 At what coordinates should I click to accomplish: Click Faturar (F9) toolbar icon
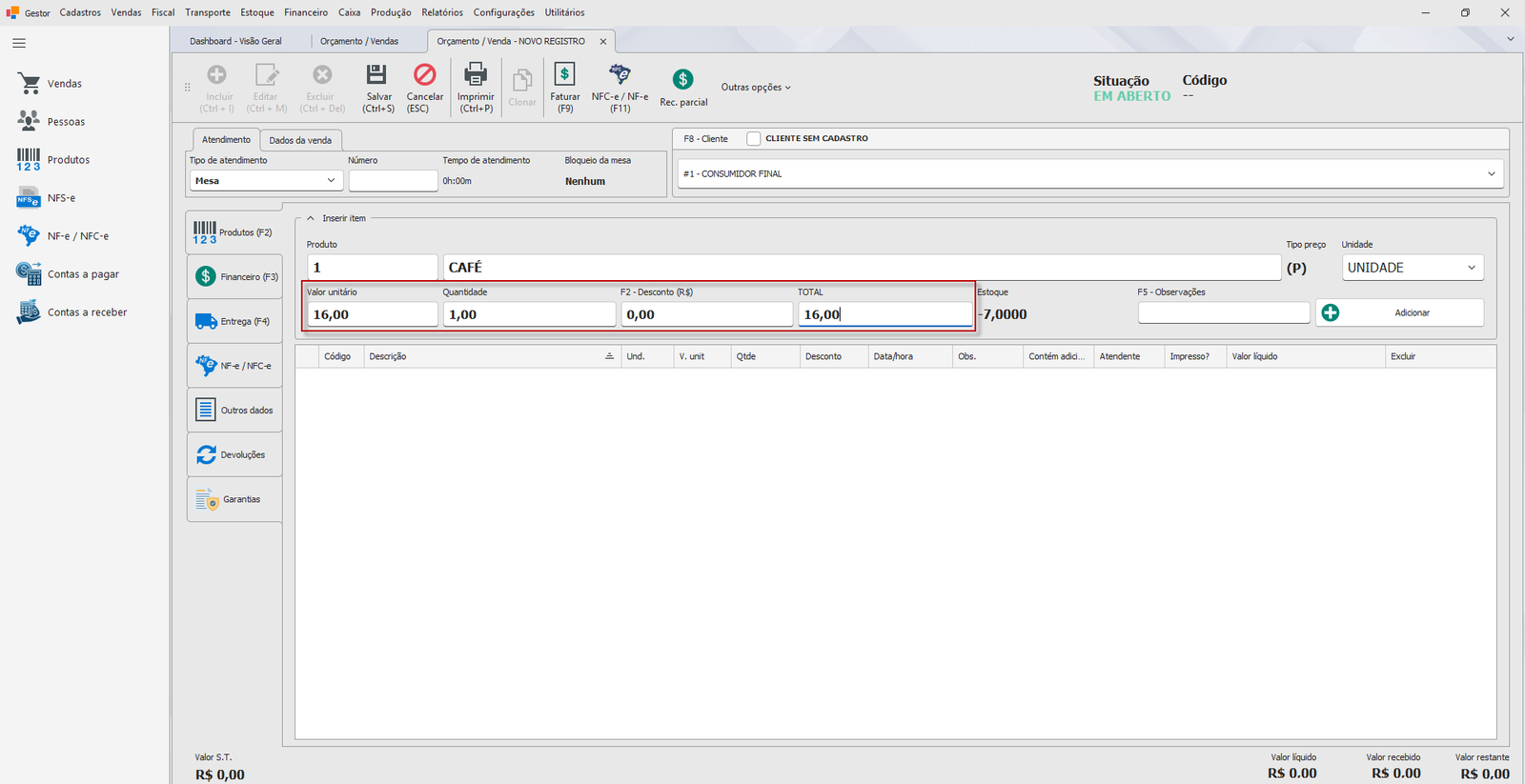pos(564,74)
